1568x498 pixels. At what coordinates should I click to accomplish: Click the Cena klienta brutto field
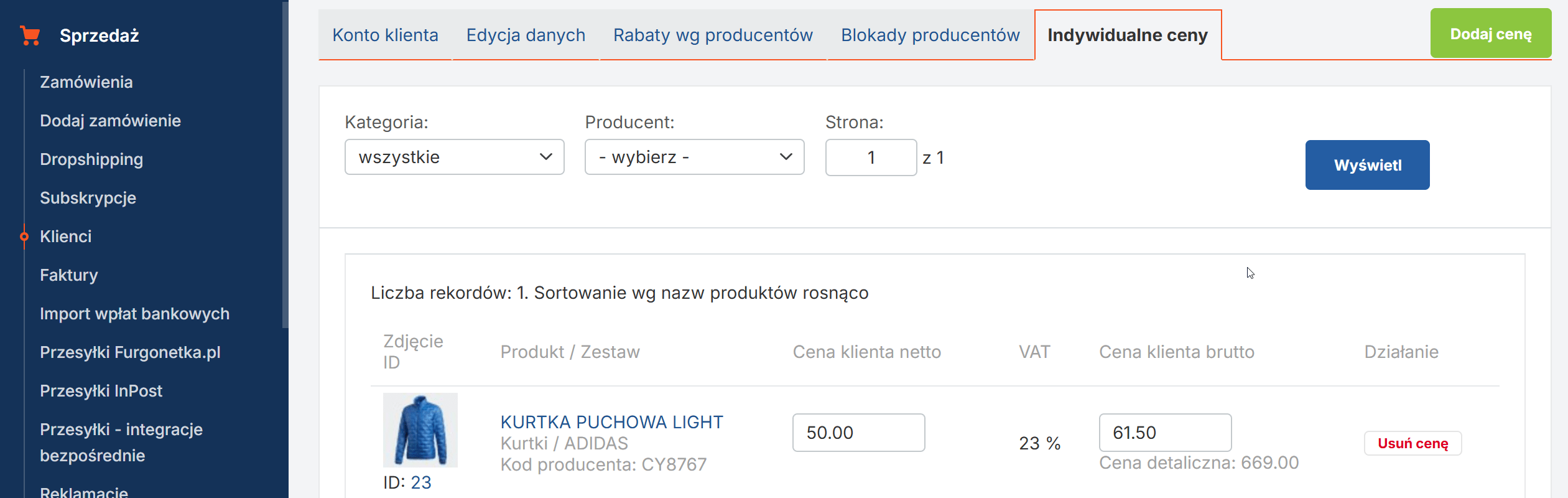(1164, 433)
